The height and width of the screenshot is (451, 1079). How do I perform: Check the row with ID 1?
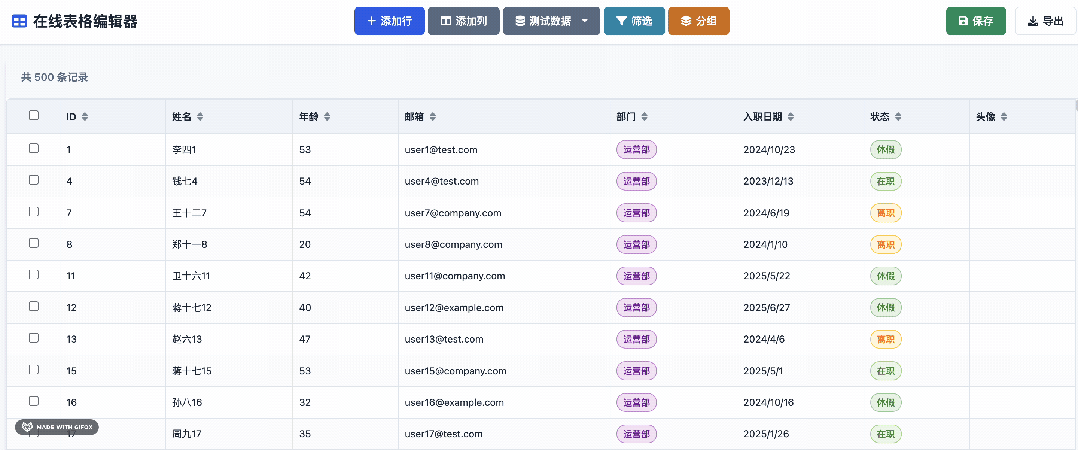[x=34, y=148]
